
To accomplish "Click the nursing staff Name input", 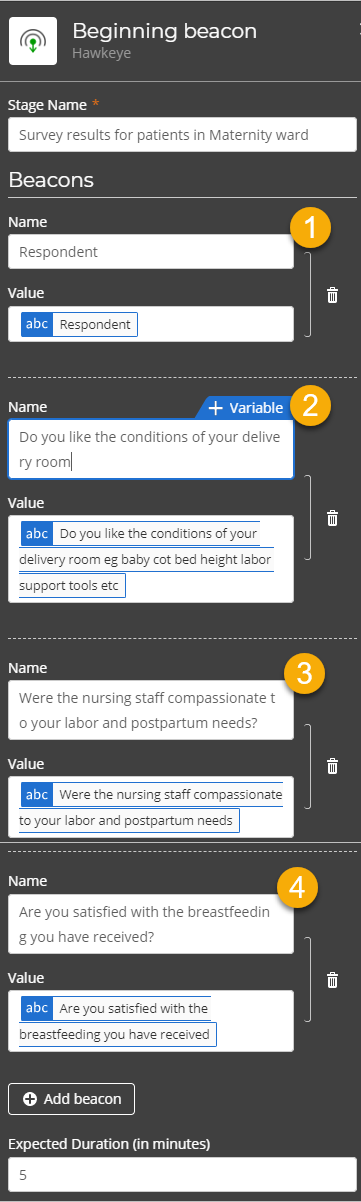I will click(x=151, y=710).
